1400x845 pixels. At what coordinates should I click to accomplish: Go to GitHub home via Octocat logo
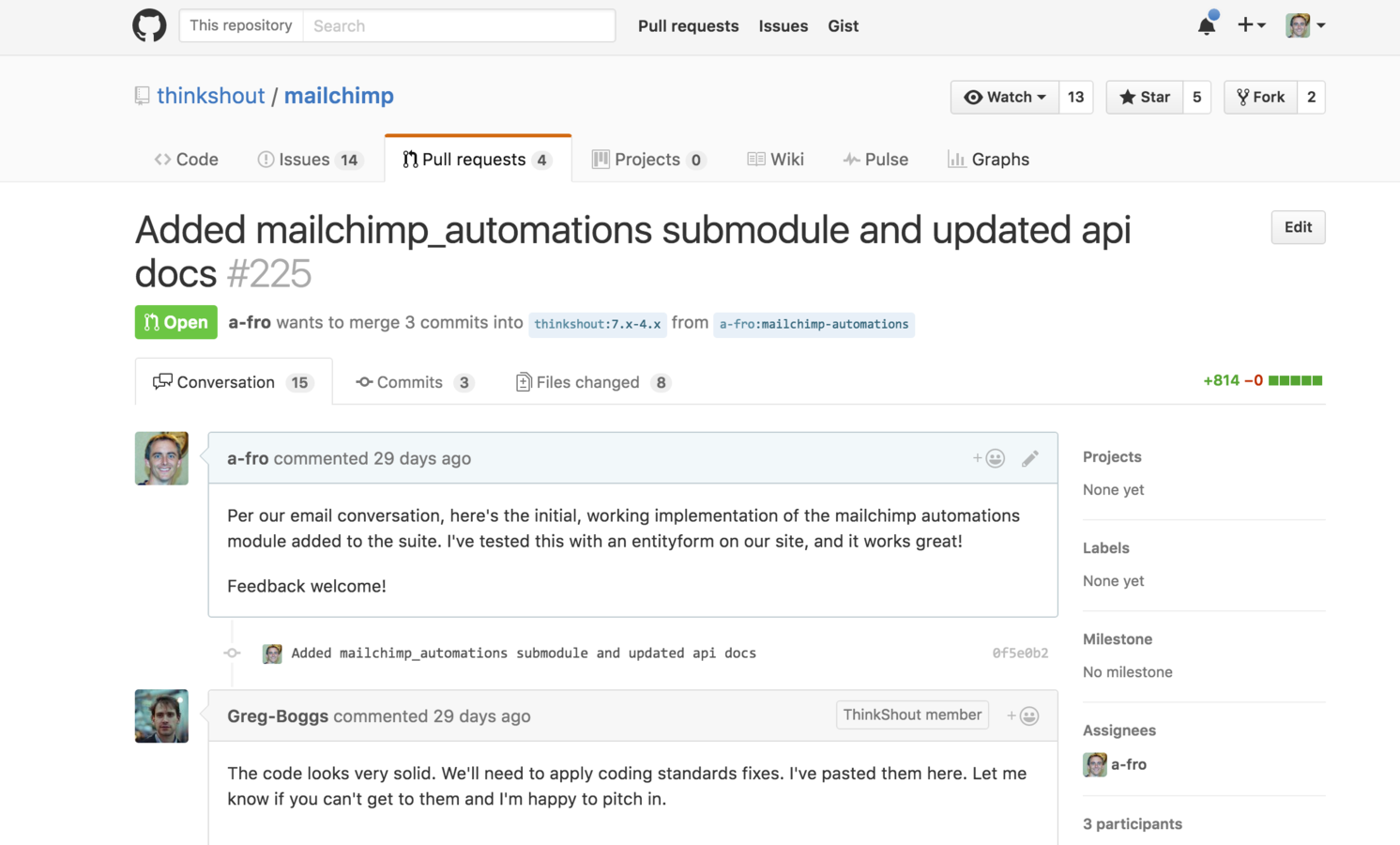(x=149, y=25)
